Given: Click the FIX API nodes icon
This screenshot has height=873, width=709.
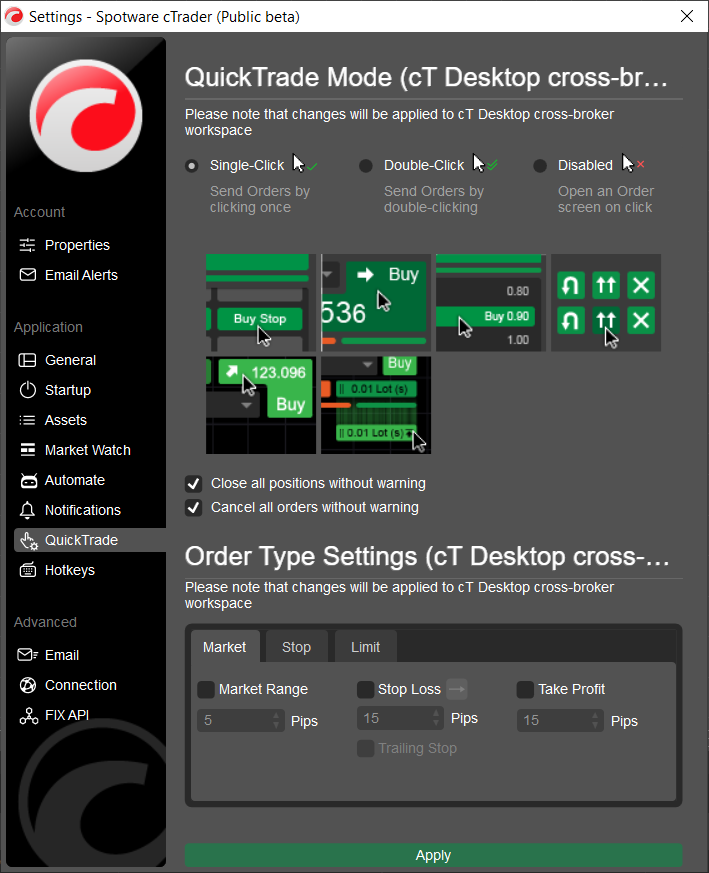Looking at the screenshot, I should pos(28,715).
